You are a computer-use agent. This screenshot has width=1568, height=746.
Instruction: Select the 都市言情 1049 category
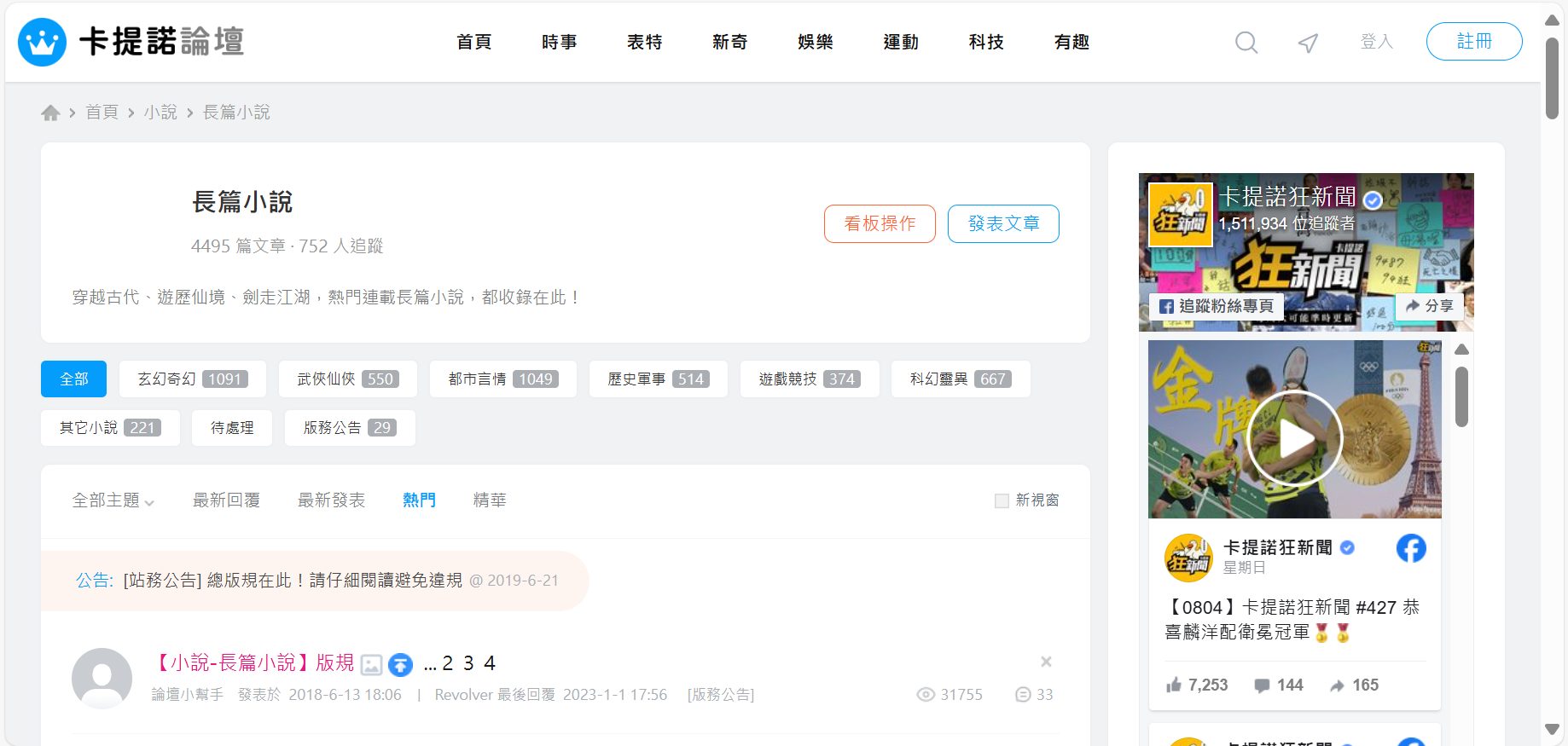point(503,379)
